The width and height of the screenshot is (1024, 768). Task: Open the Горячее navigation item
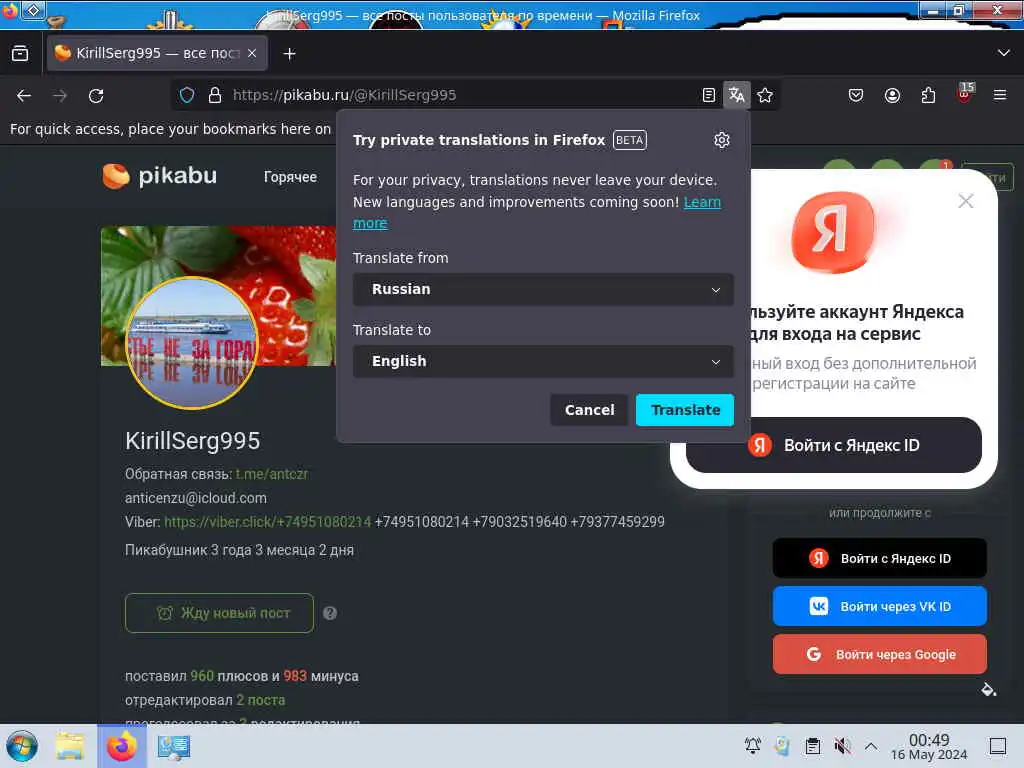(x=290, y=177)
